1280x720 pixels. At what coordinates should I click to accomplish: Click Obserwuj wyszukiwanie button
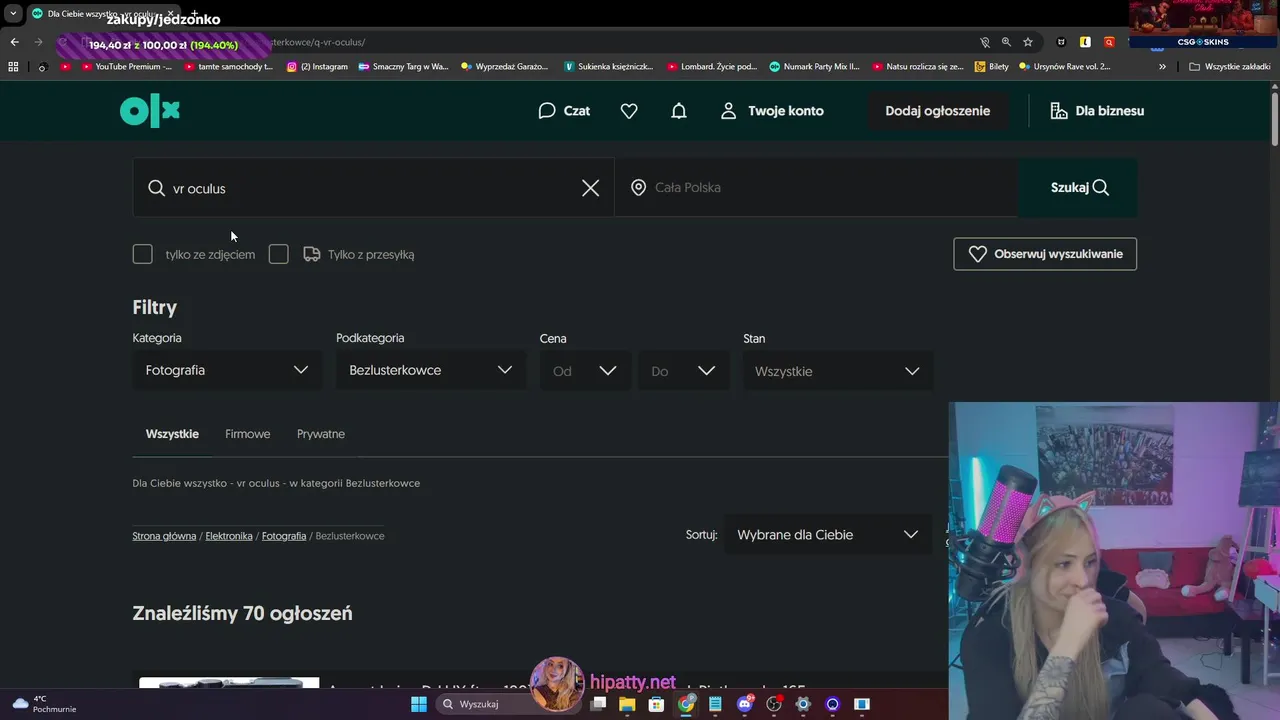(x=1045, y=254)
